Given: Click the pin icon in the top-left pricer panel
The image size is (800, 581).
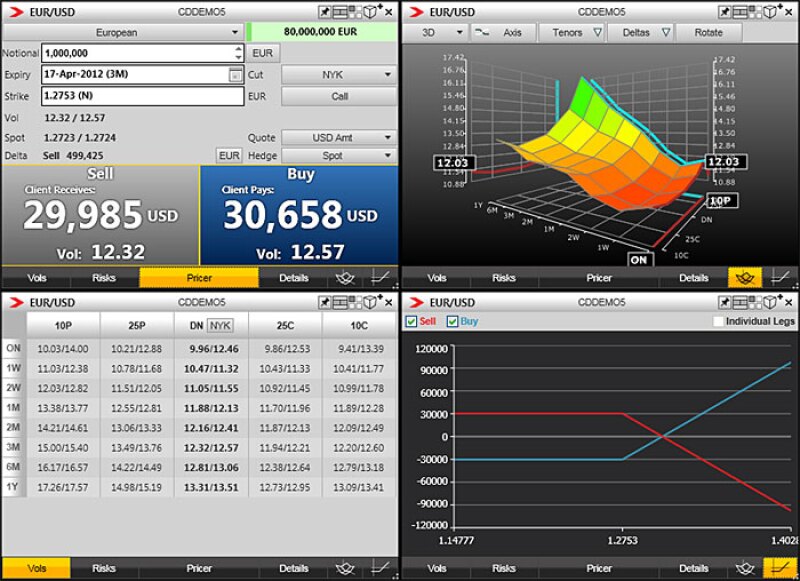Looking at the screenshot, I should click(x=326, y=11).
